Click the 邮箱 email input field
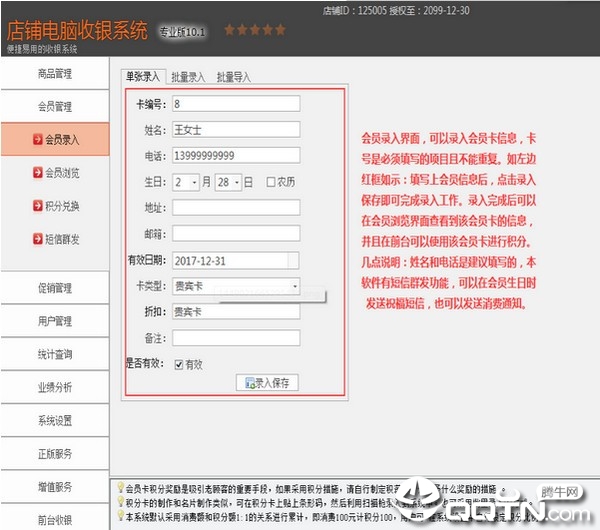 (x=236, y=233)
